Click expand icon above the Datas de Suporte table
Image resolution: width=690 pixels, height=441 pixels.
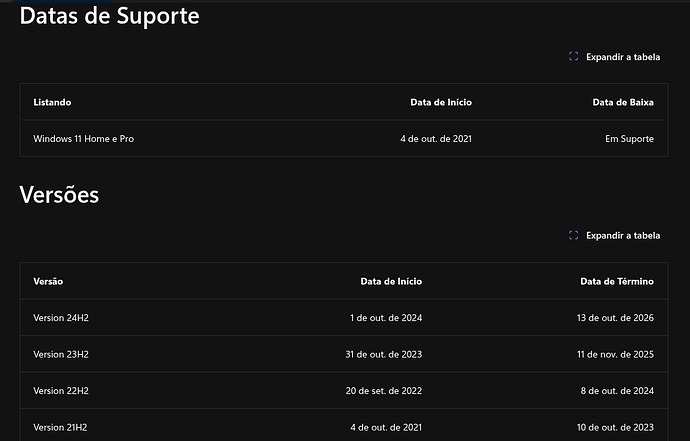point(573,57)
